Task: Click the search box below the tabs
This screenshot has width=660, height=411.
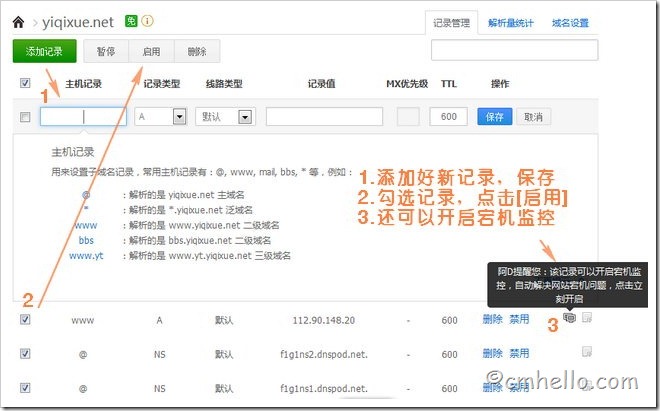Action: 514,50
